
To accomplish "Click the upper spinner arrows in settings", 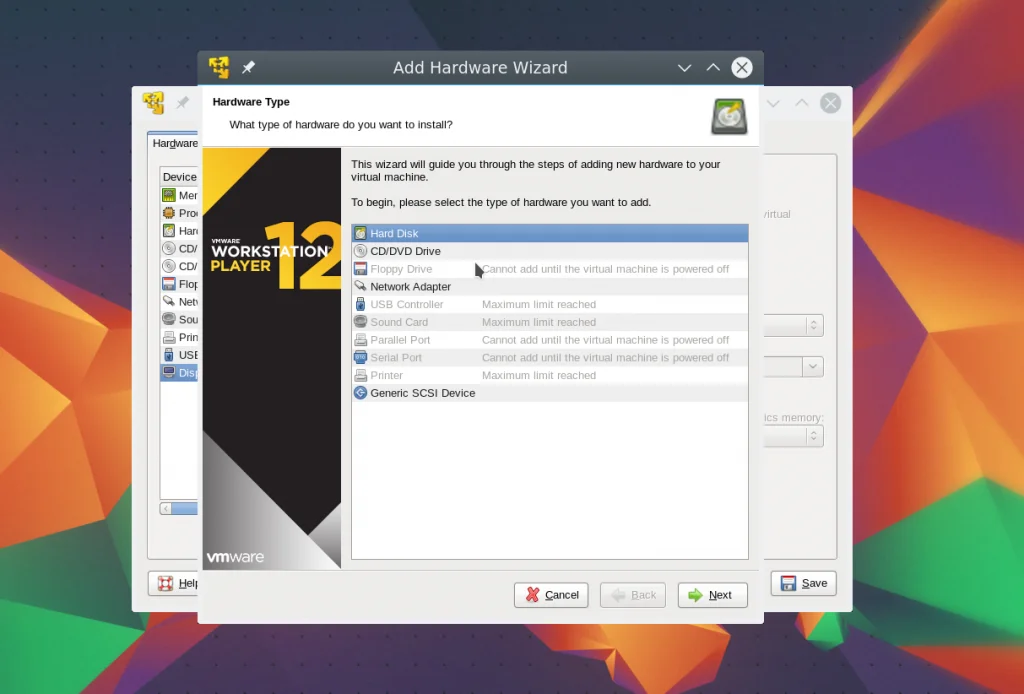I will tap(813, 324).
